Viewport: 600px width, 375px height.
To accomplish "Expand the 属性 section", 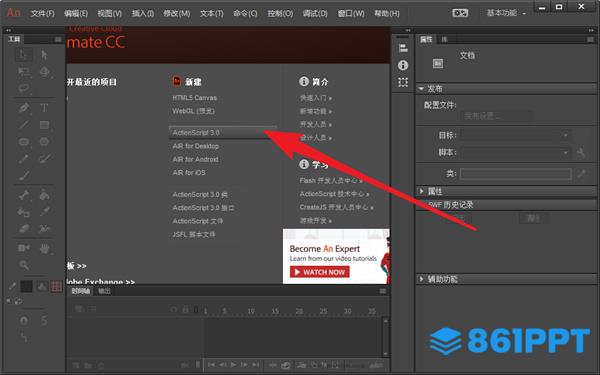I will coord(421,191).
